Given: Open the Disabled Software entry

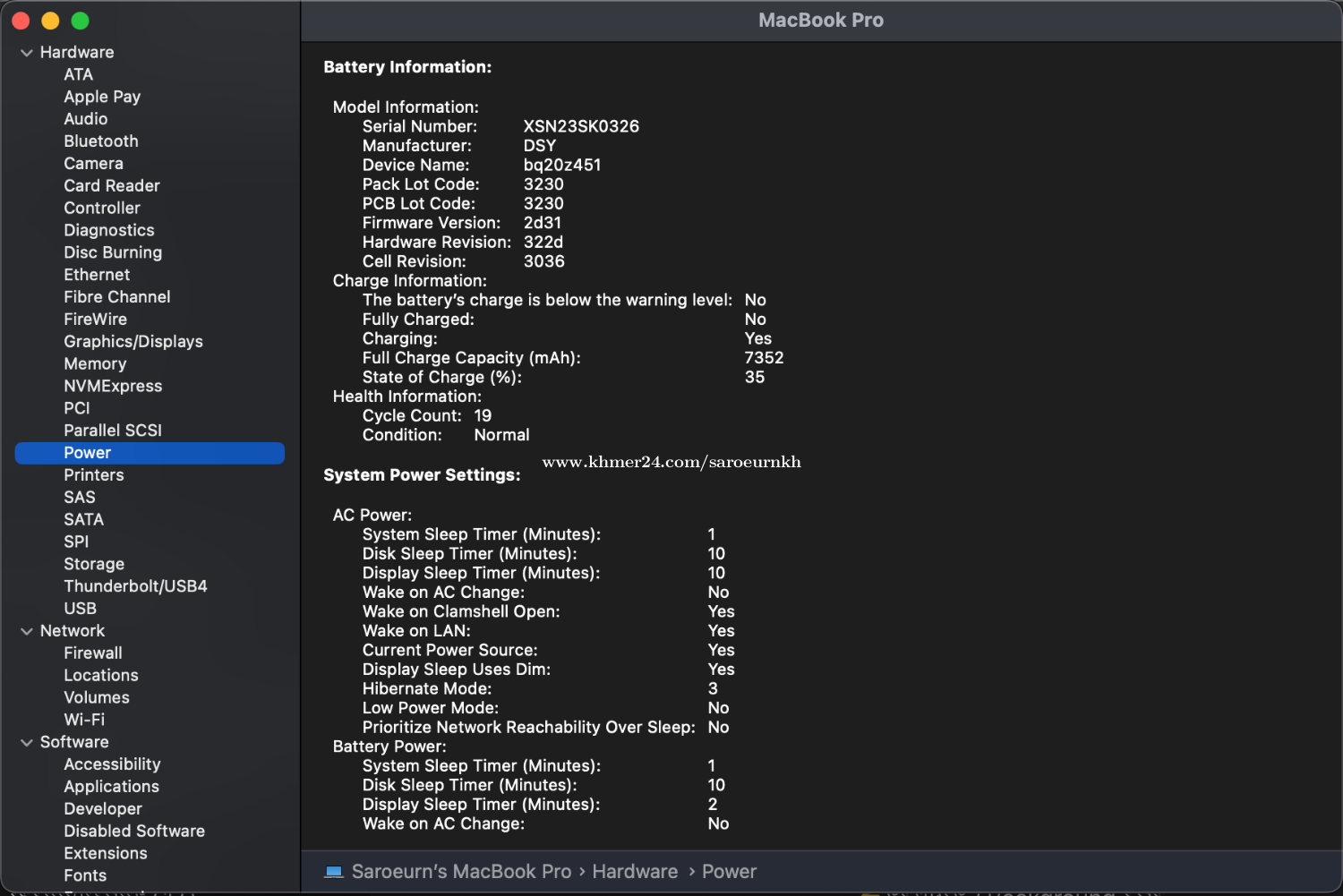Looking at the screenshot, I should pyautogui.click(x=134, y=832).
